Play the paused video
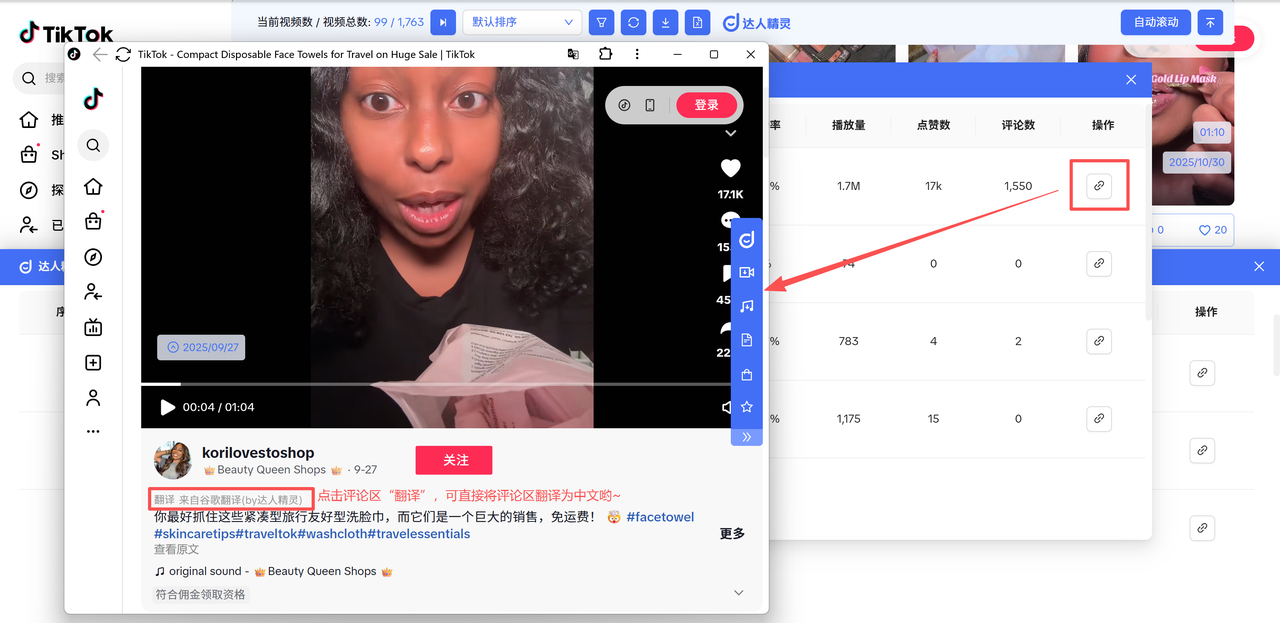The width and height of the screenshot is (1280, 623). click(167, 407)
